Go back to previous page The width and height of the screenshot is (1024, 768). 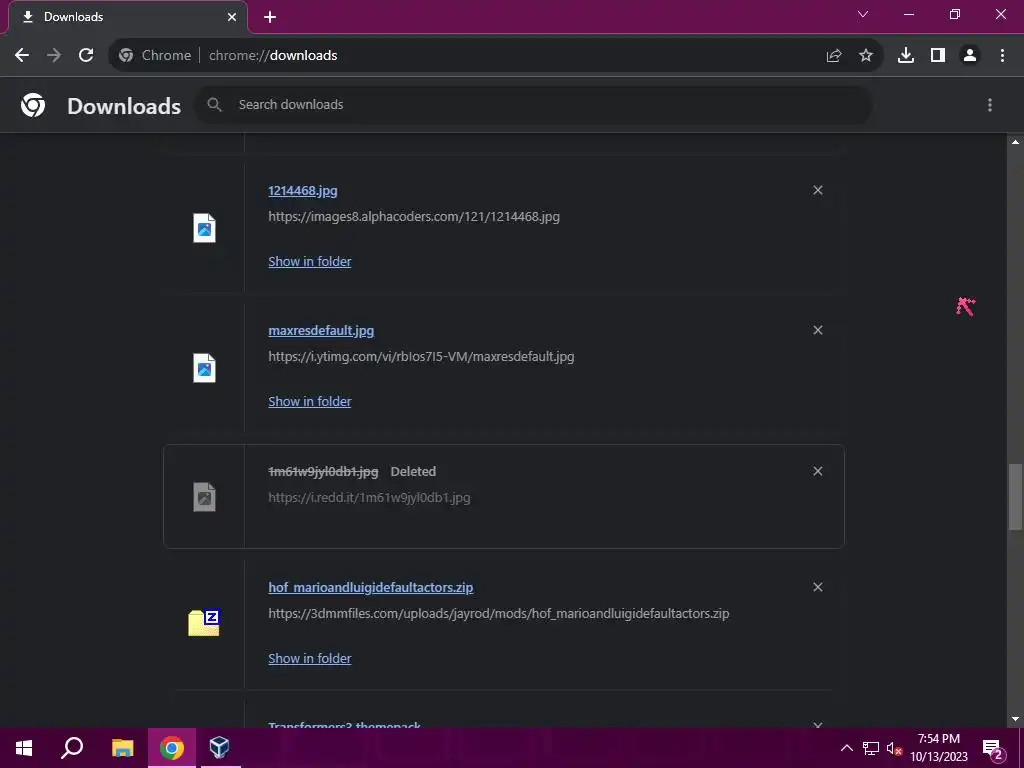pos(22,56)
